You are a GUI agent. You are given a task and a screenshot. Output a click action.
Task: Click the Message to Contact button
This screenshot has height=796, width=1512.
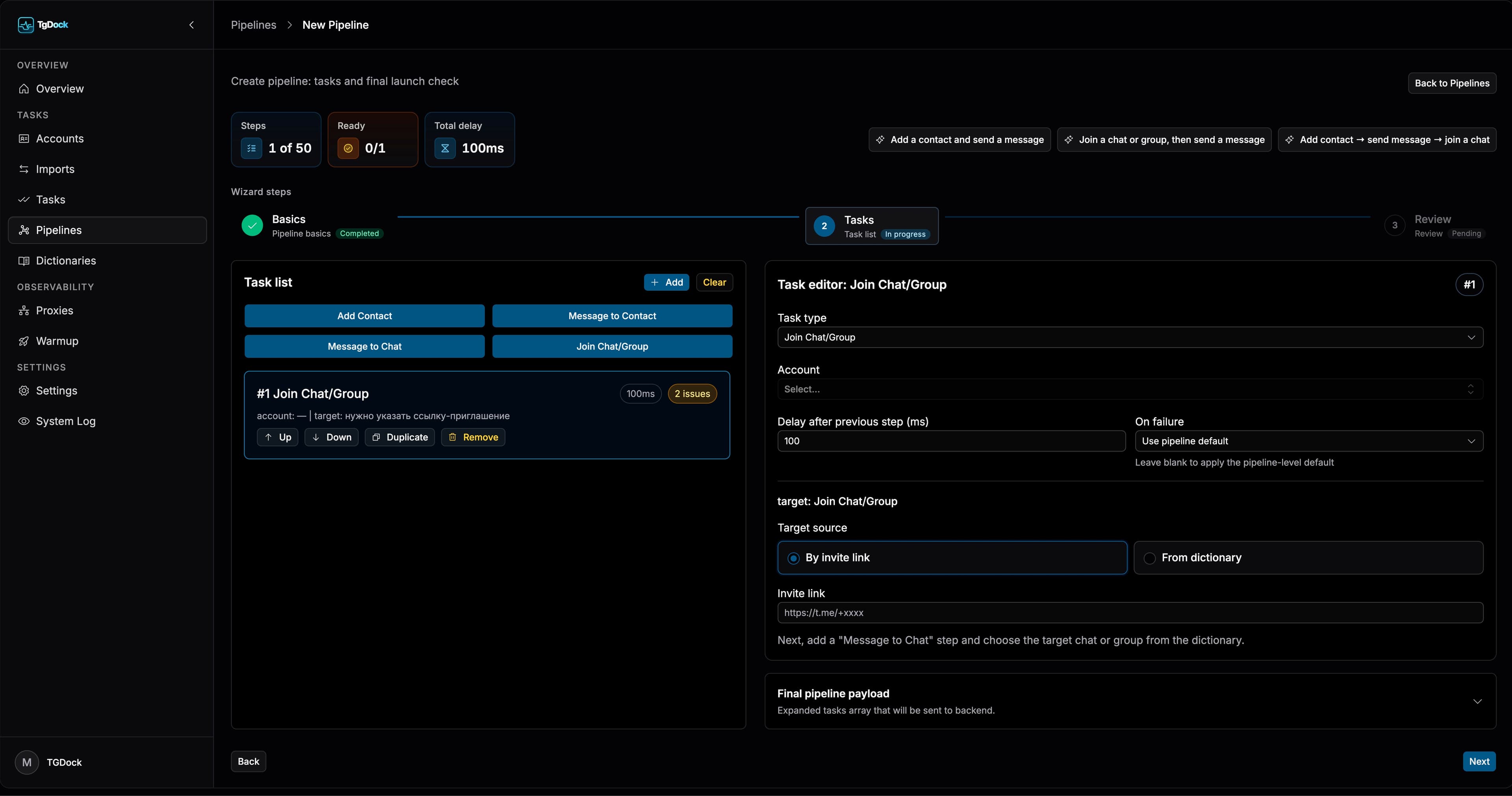(612, 316)
